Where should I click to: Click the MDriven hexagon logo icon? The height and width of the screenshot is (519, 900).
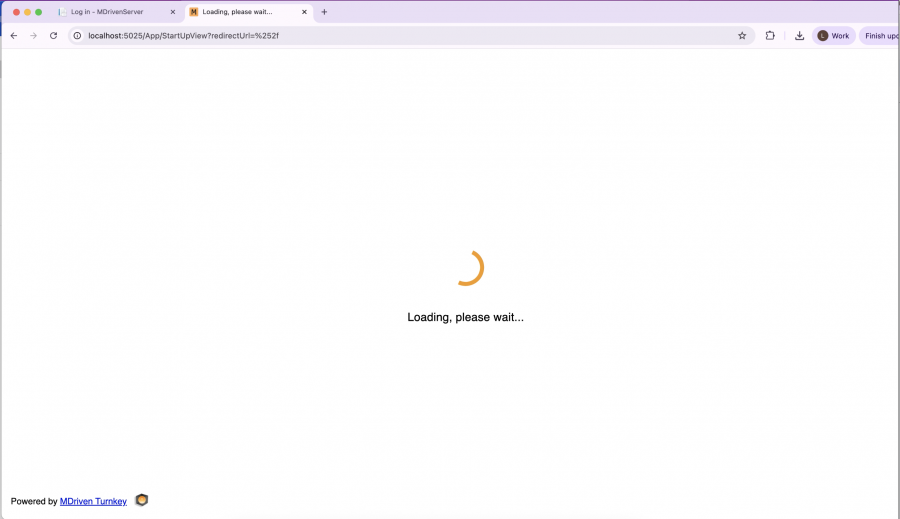tap(141, 500)
